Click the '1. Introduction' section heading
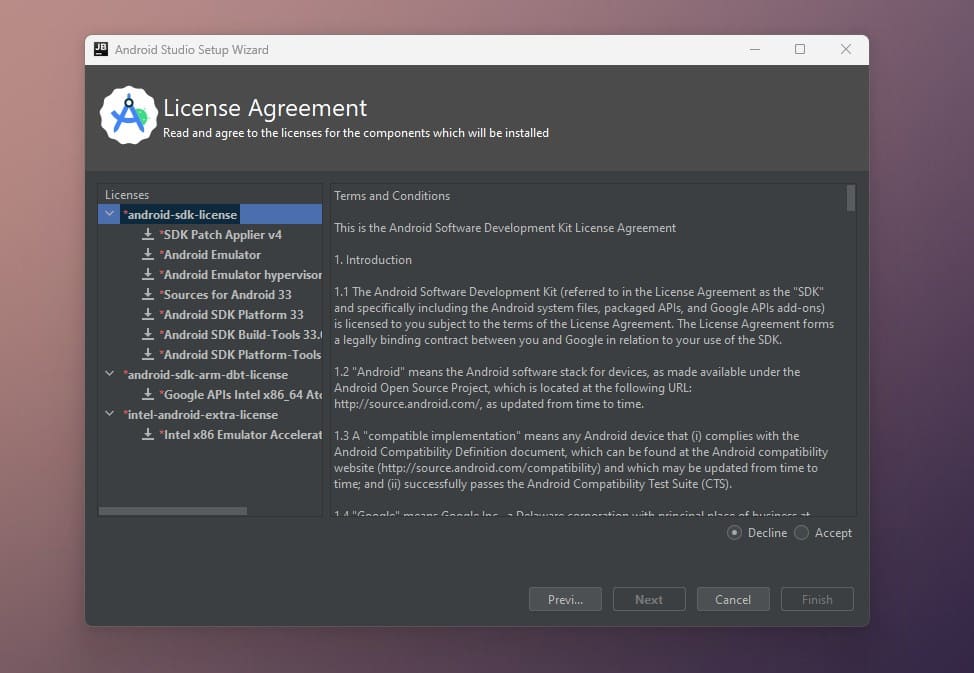Screen dimensions: 974x673 (373, 260)
